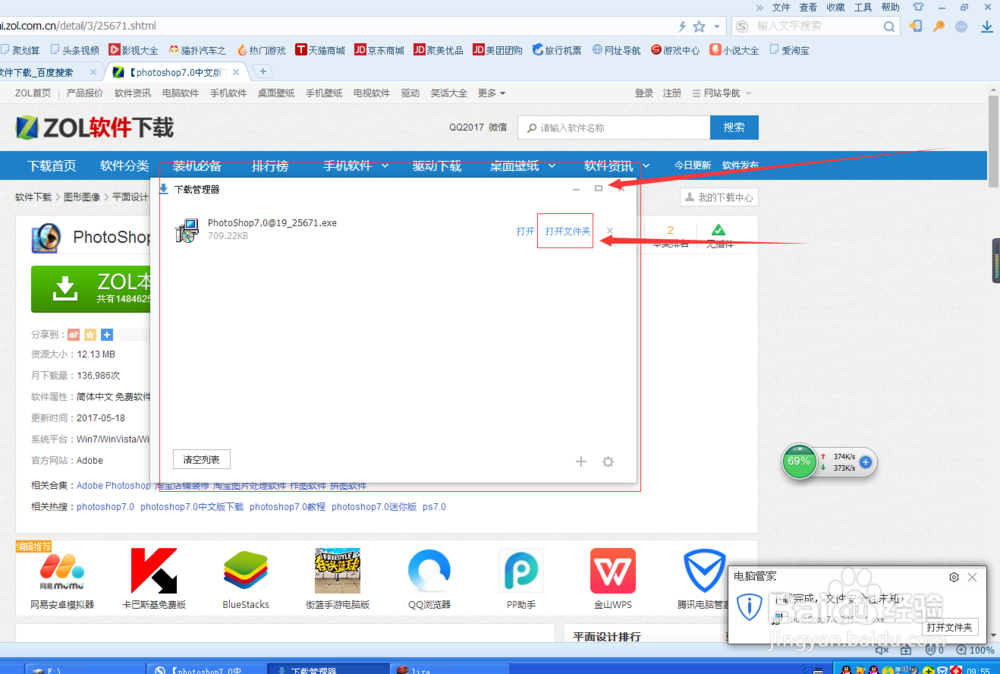Open the 小说大全 bookmark
The width and height of the screenshot is (1000, 674).
tap(735, 50)
